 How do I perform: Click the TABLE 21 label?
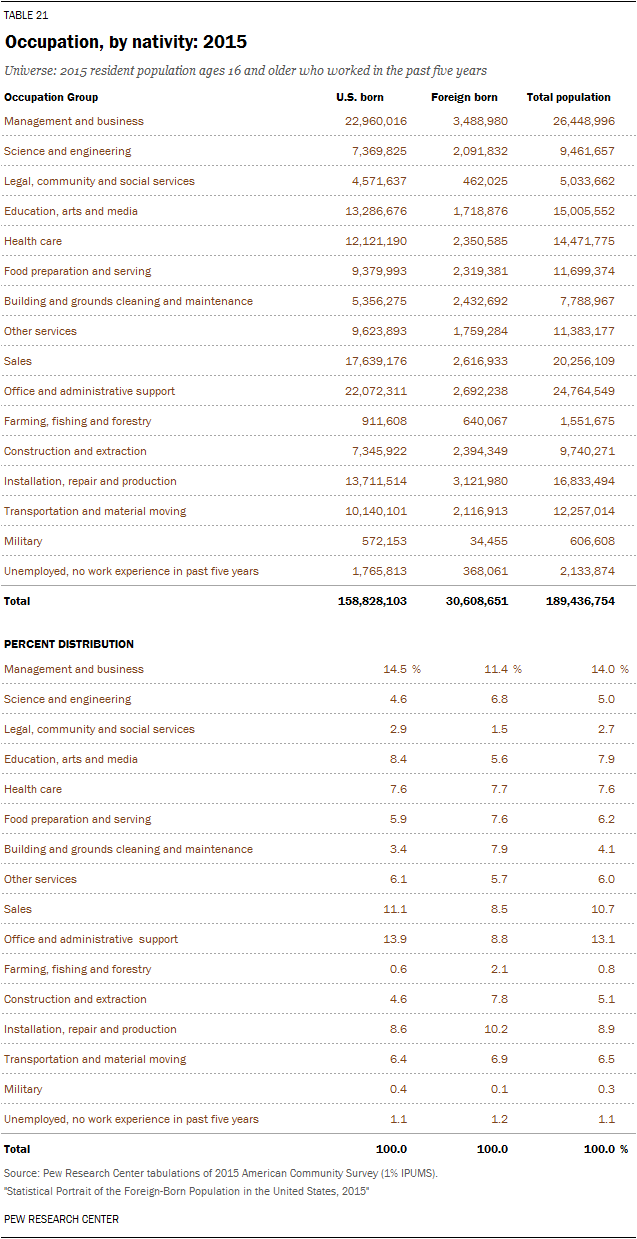point(26,15)
